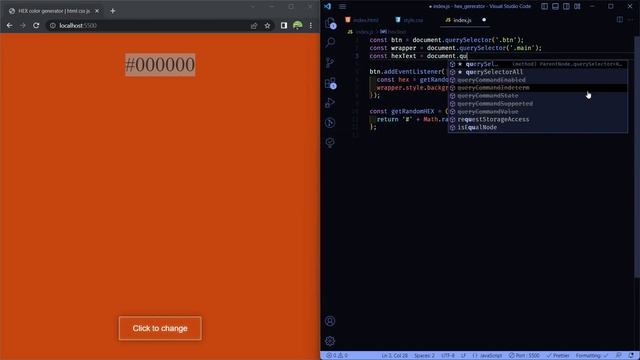Choose queryCommandValue suggestion
The image size is (640, 360).
pyautogui.click(x=538, y=111)
